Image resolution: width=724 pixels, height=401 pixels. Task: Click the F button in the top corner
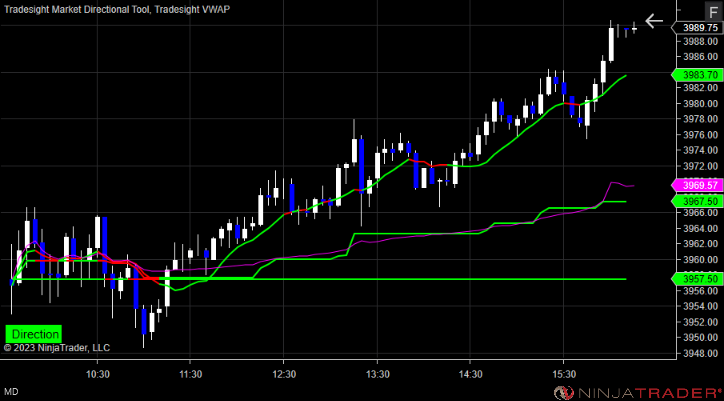click(x=712, y=12)
